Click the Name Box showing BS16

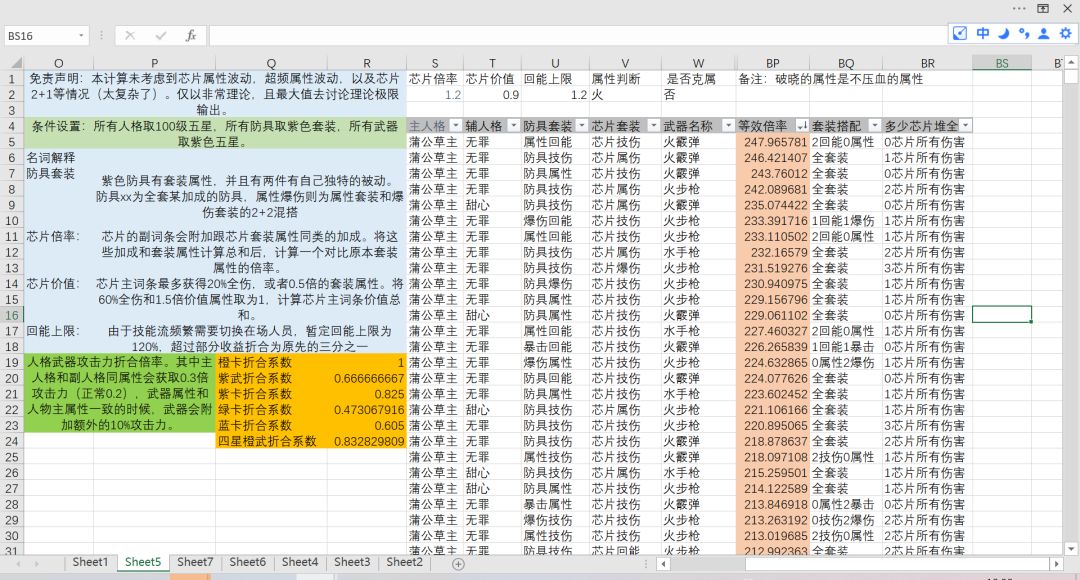tap(40, 36)
